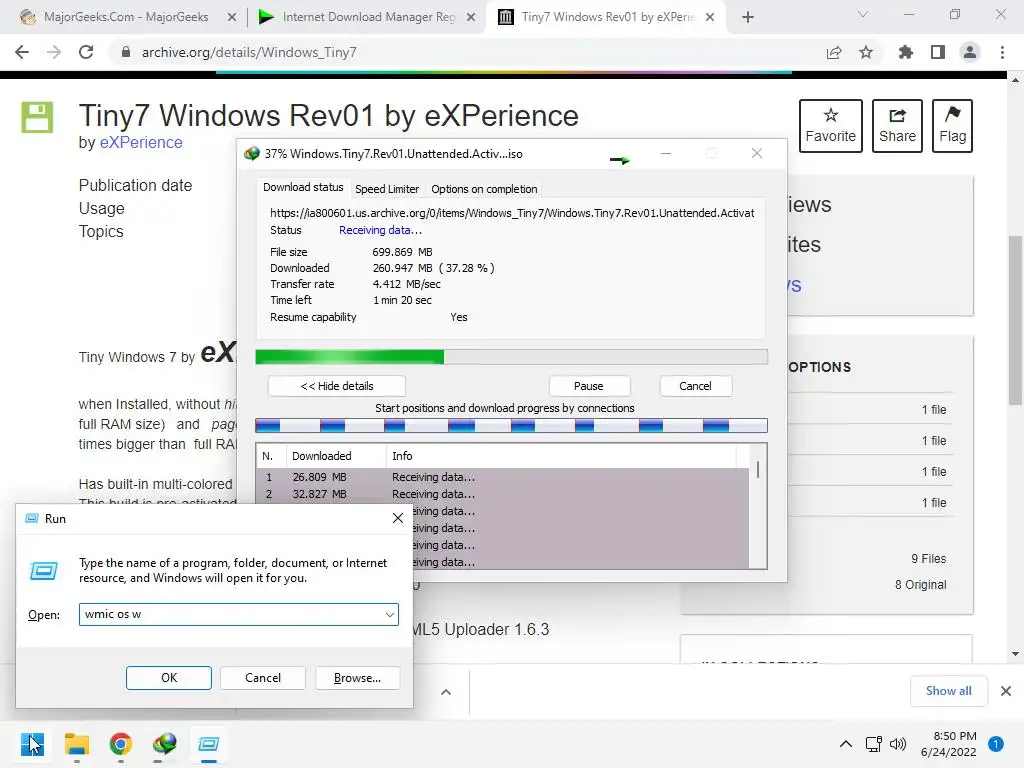The width and height of the screenshot is (1024, 768).
Task: Expand the Run dialog Open dropdown
Action: pyautogui.click(x=390, y=614)
